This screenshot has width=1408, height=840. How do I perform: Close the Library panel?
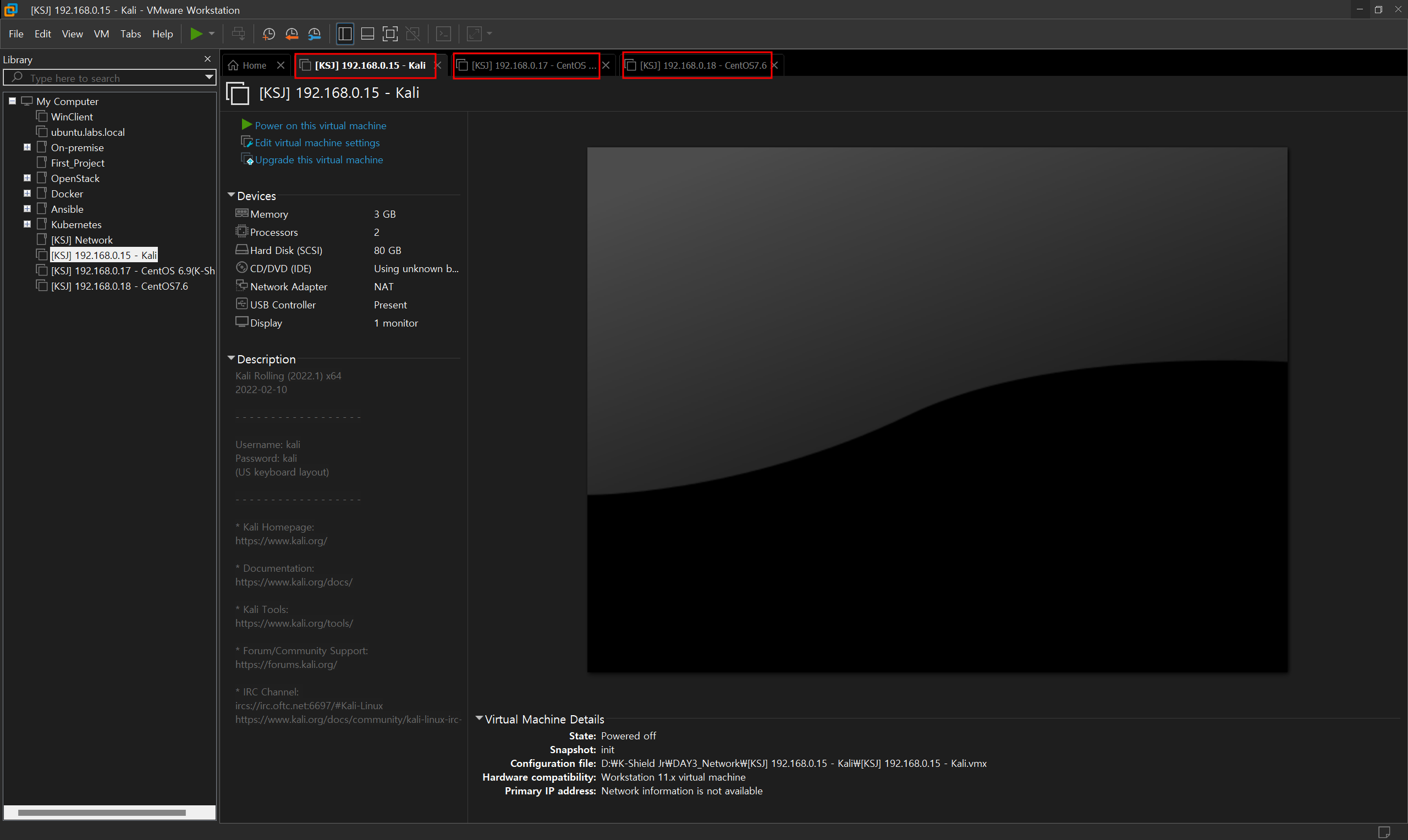pos(207,59)
